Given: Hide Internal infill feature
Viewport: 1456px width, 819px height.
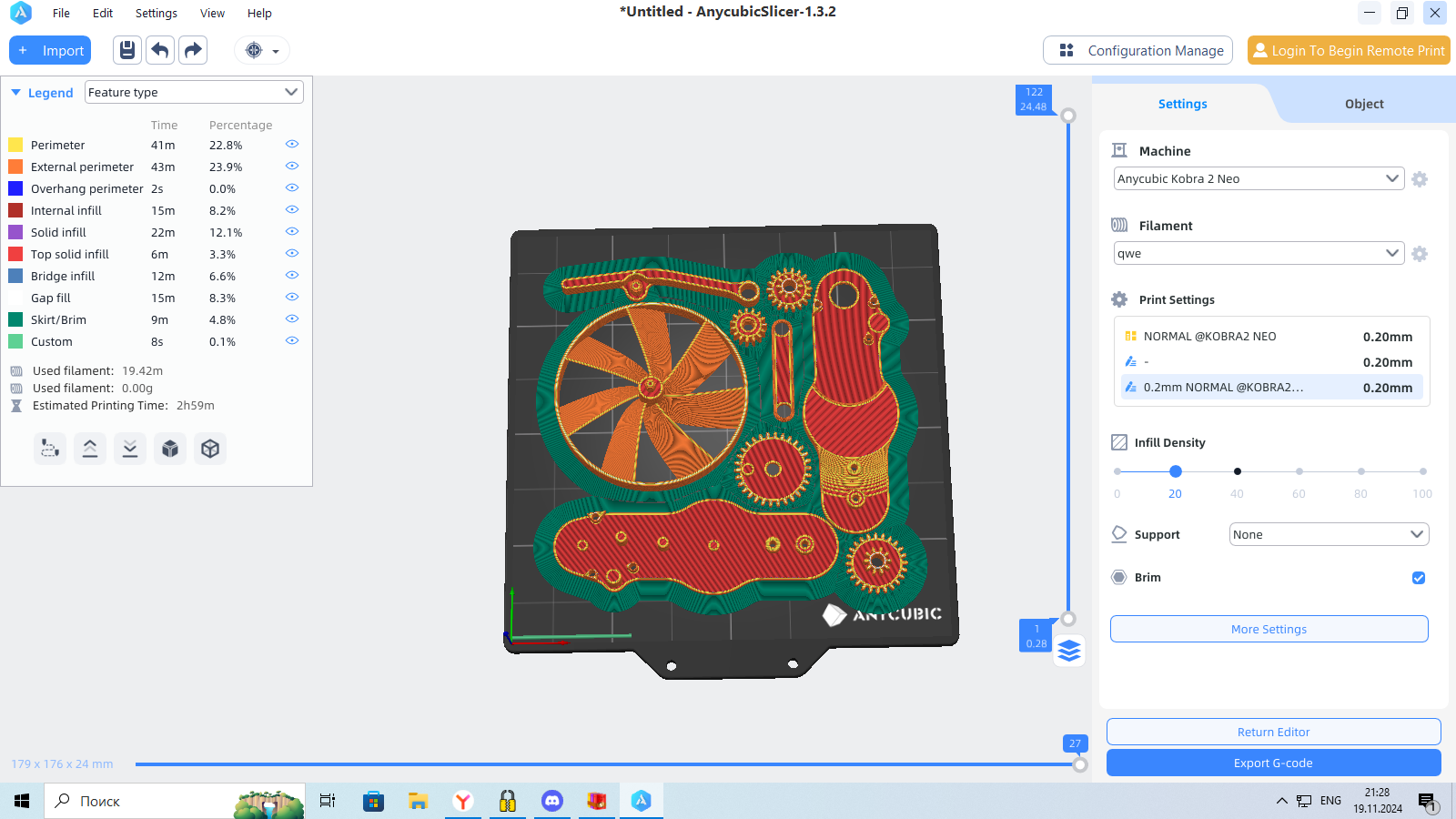Looking at the screenshot, I should (292, 209).
